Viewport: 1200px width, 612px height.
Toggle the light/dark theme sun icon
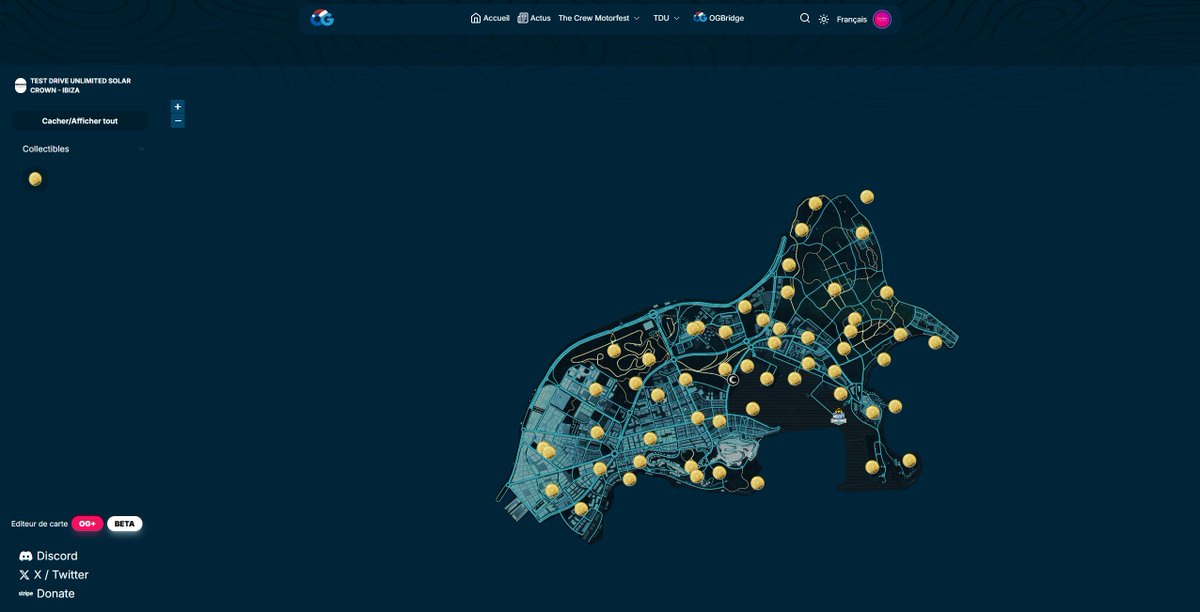(x=824, y=19)
